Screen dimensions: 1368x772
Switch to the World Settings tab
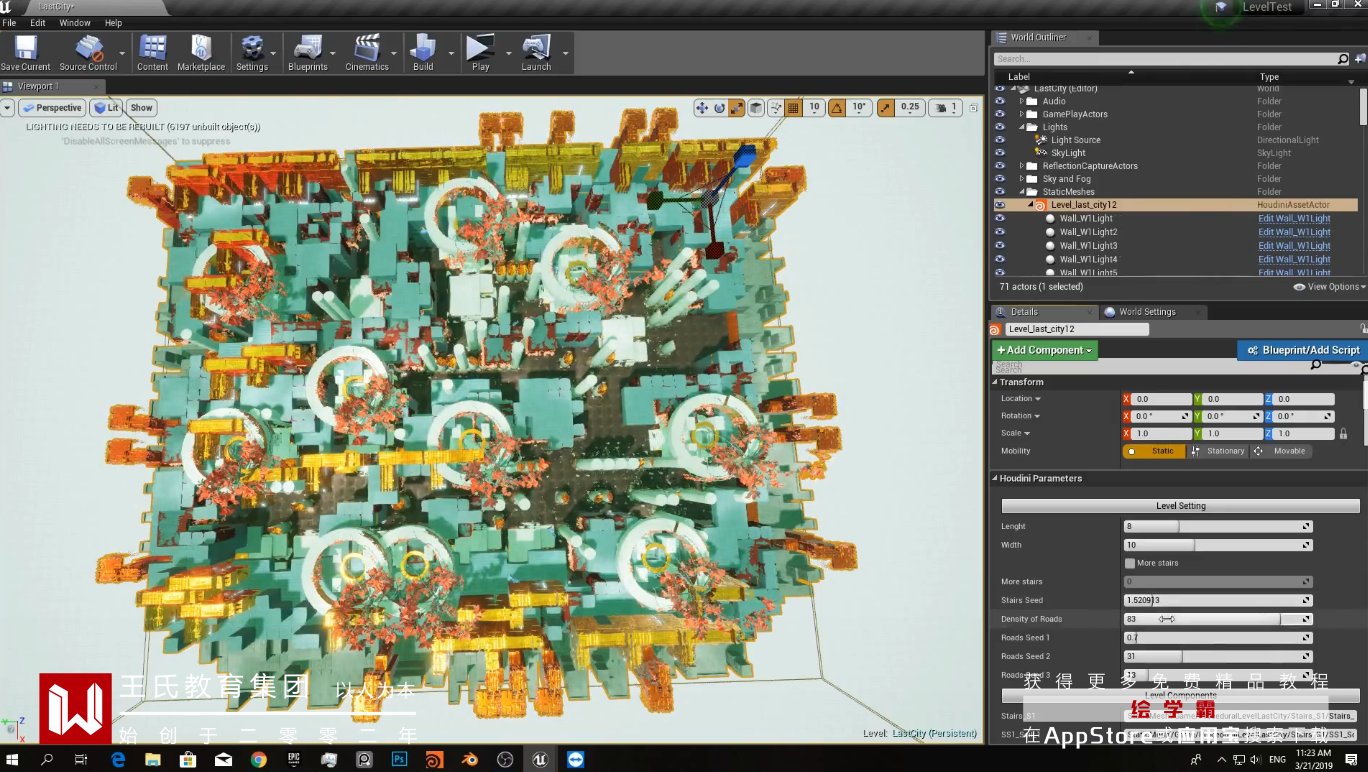(x=1146, y=312)
